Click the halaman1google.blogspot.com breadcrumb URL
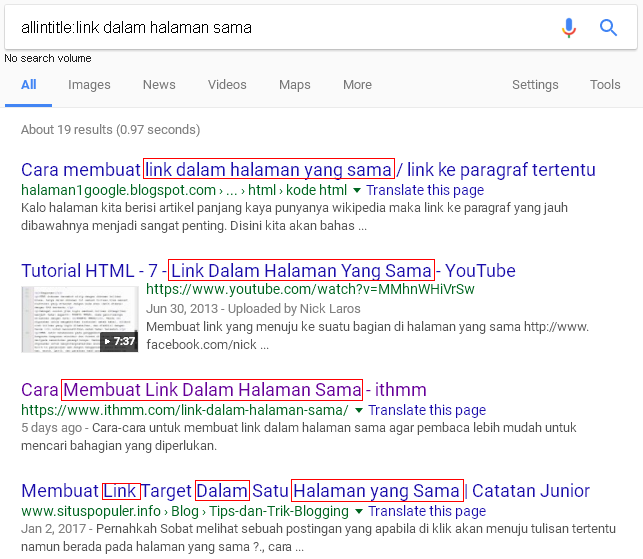This screenshot has height=559, width=643. coord(184,190)
